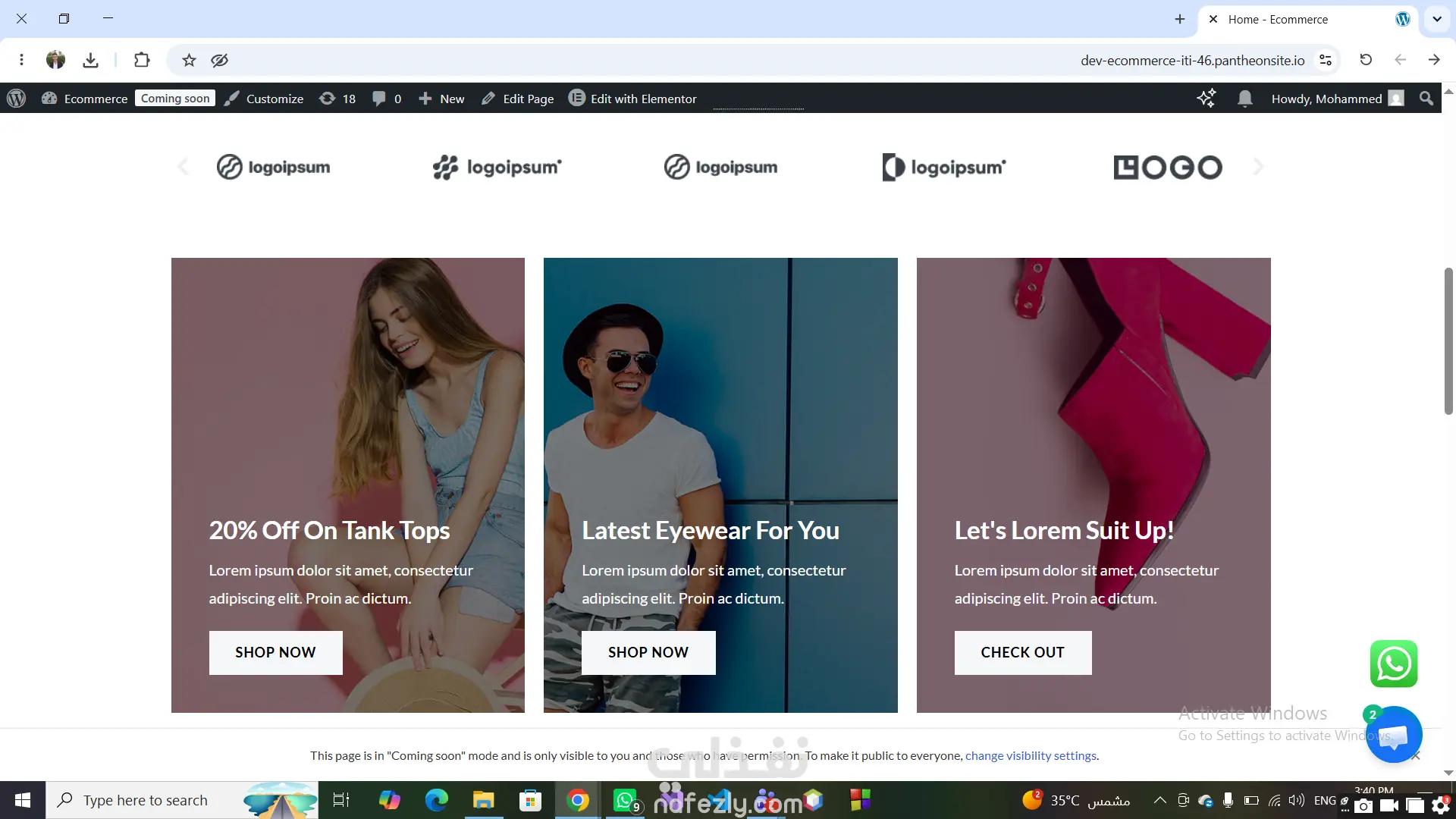Image resolution: width=1456 pixels, height=819 pixels.
Task: Click the Coming soon badge
Action: pos(175,99)
